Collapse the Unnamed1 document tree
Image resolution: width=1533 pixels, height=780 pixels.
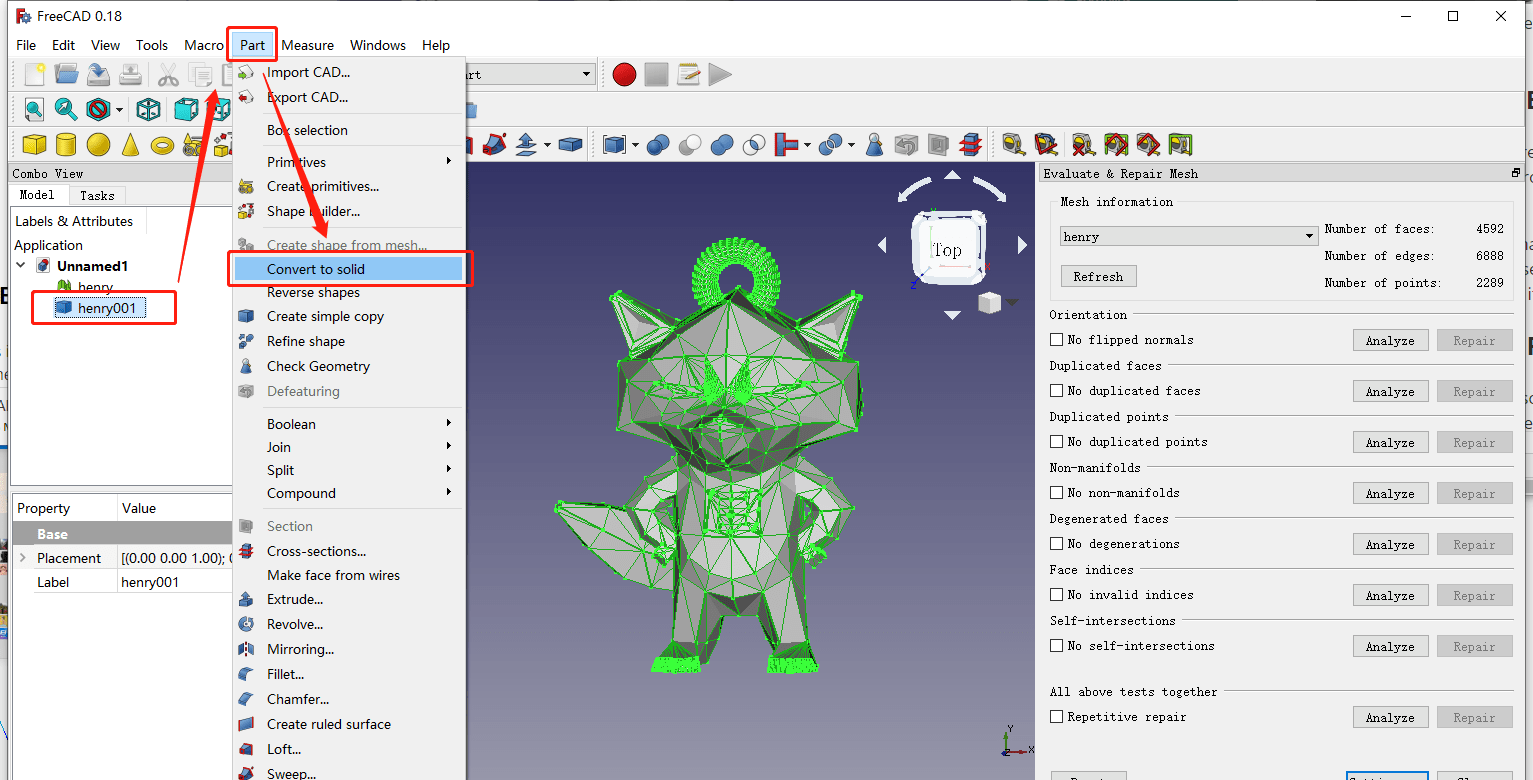click(22, 266)
